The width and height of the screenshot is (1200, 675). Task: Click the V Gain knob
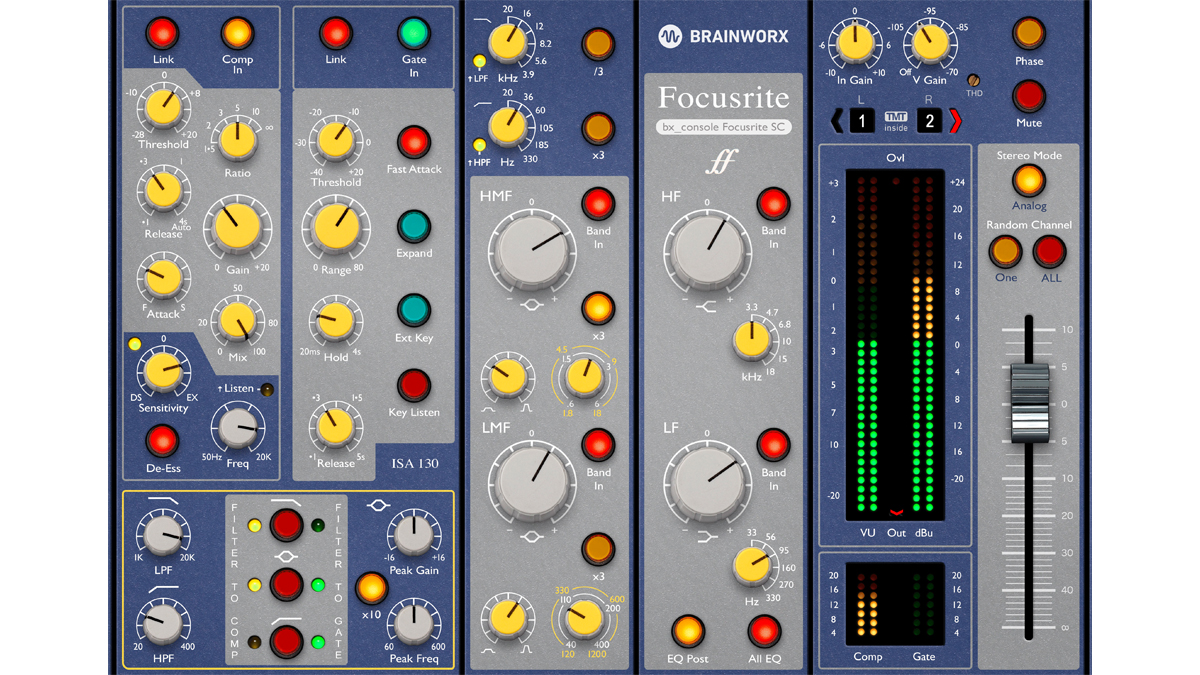(x=929, y=44)
